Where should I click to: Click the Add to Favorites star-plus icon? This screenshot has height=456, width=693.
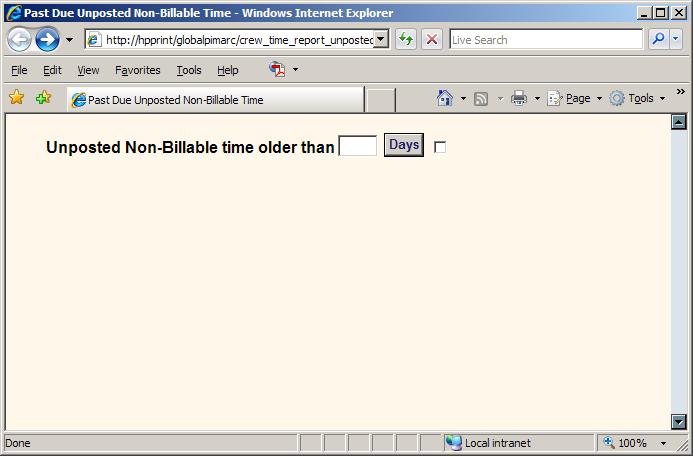click(x=43, y=98)
